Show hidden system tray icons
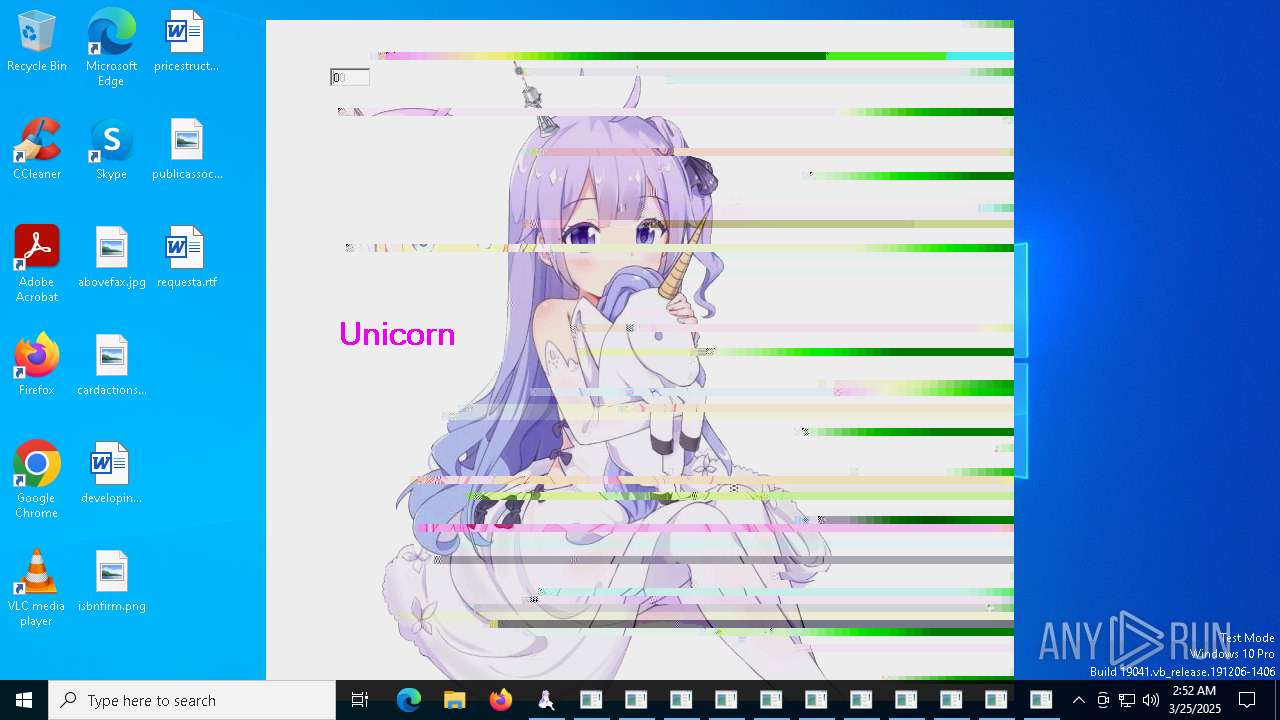The image size is (1280, 720). click(1078, 700)
